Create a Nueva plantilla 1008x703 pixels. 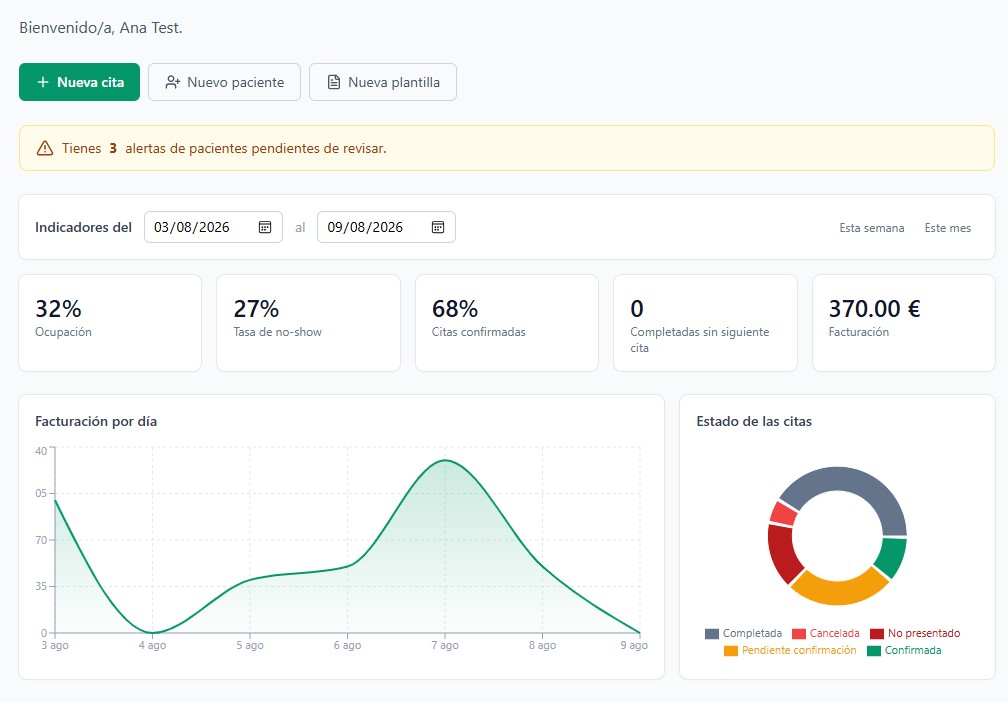(x=383, y=82)
